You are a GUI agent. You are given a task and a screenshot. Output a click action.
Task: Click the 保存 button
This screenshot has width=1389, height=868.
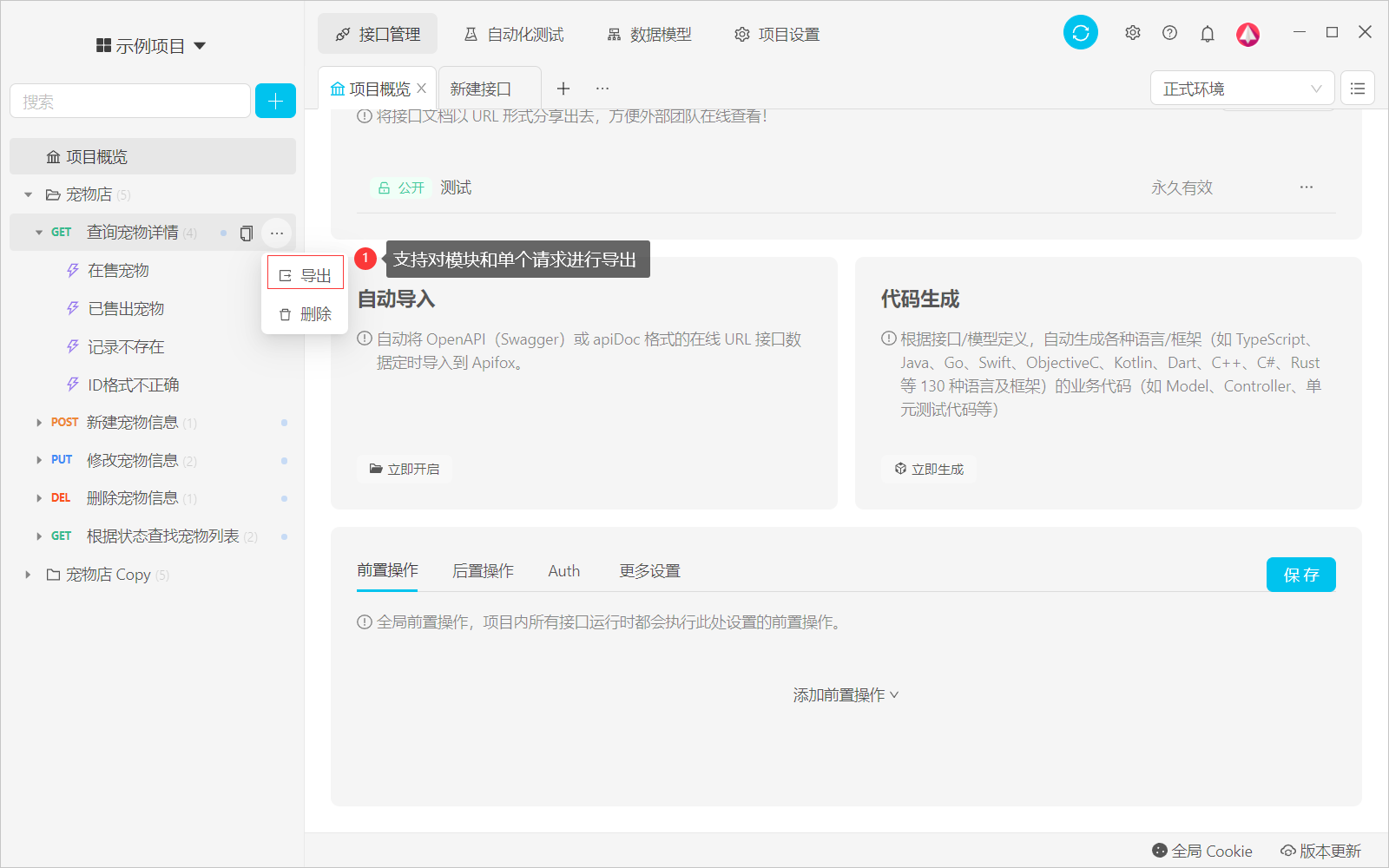pyautogui.click(x=1300, y=575)
